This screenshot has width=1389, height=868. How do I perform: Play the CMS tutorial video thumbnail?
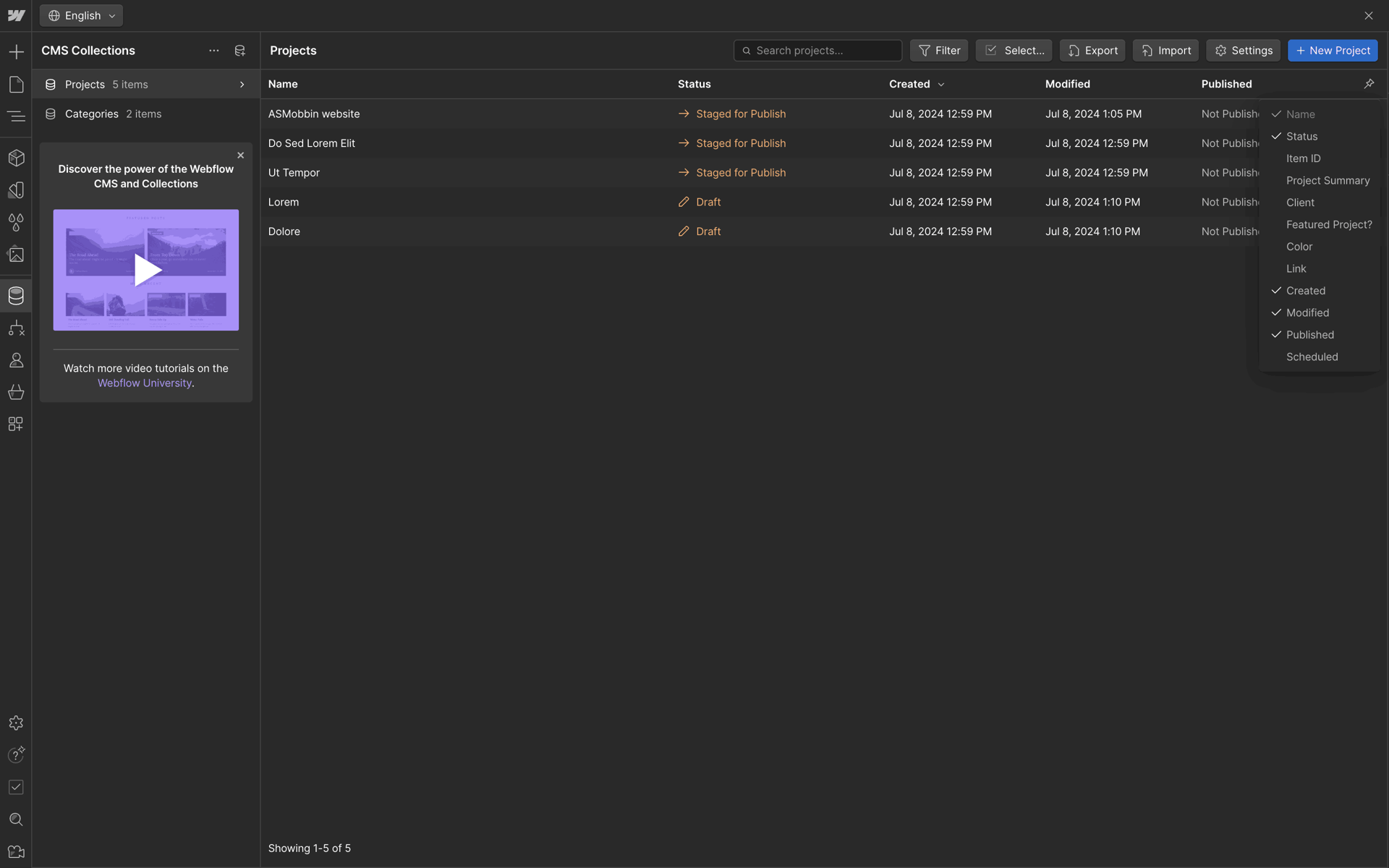click(146, 271)
